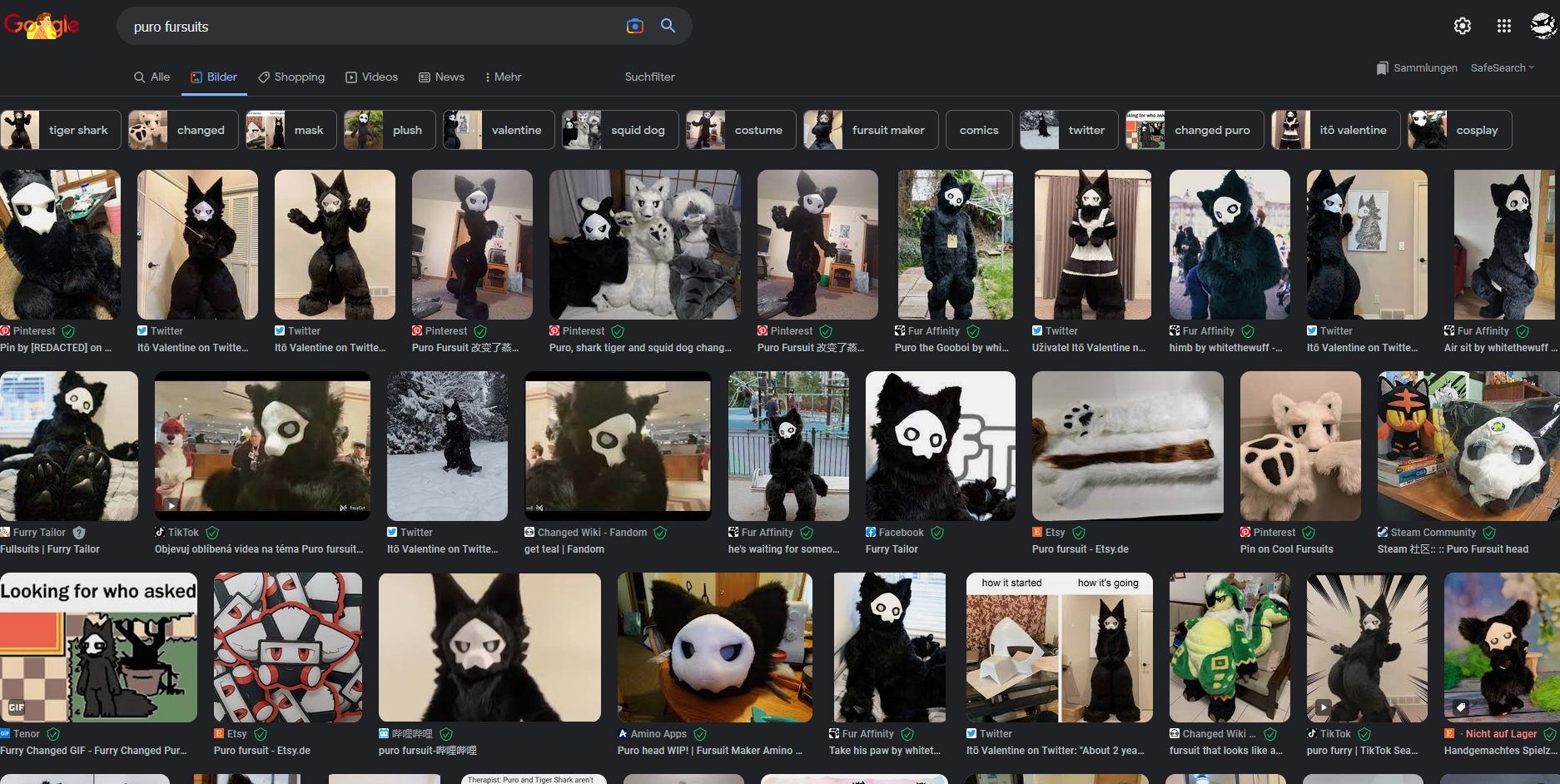Filter by changed chip

[x=183, y=130]
